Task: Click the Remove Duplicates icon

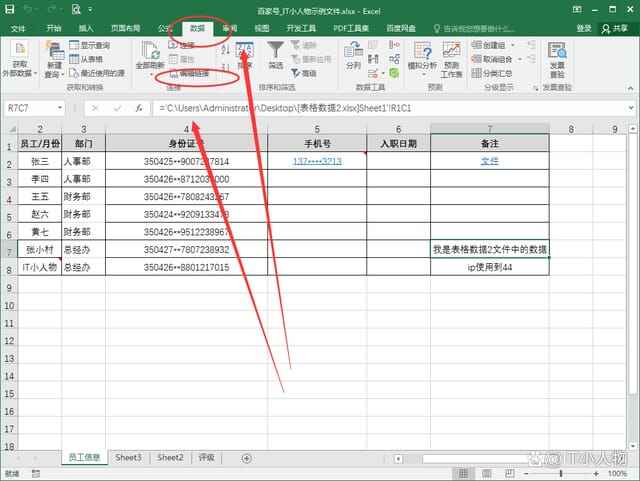Action: tap(373, 59)
